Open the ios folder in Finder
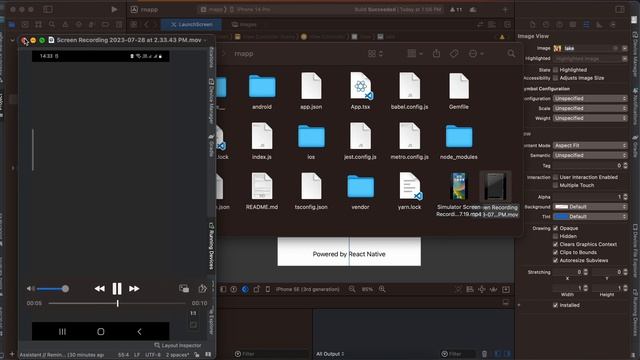 pos(311,141)
